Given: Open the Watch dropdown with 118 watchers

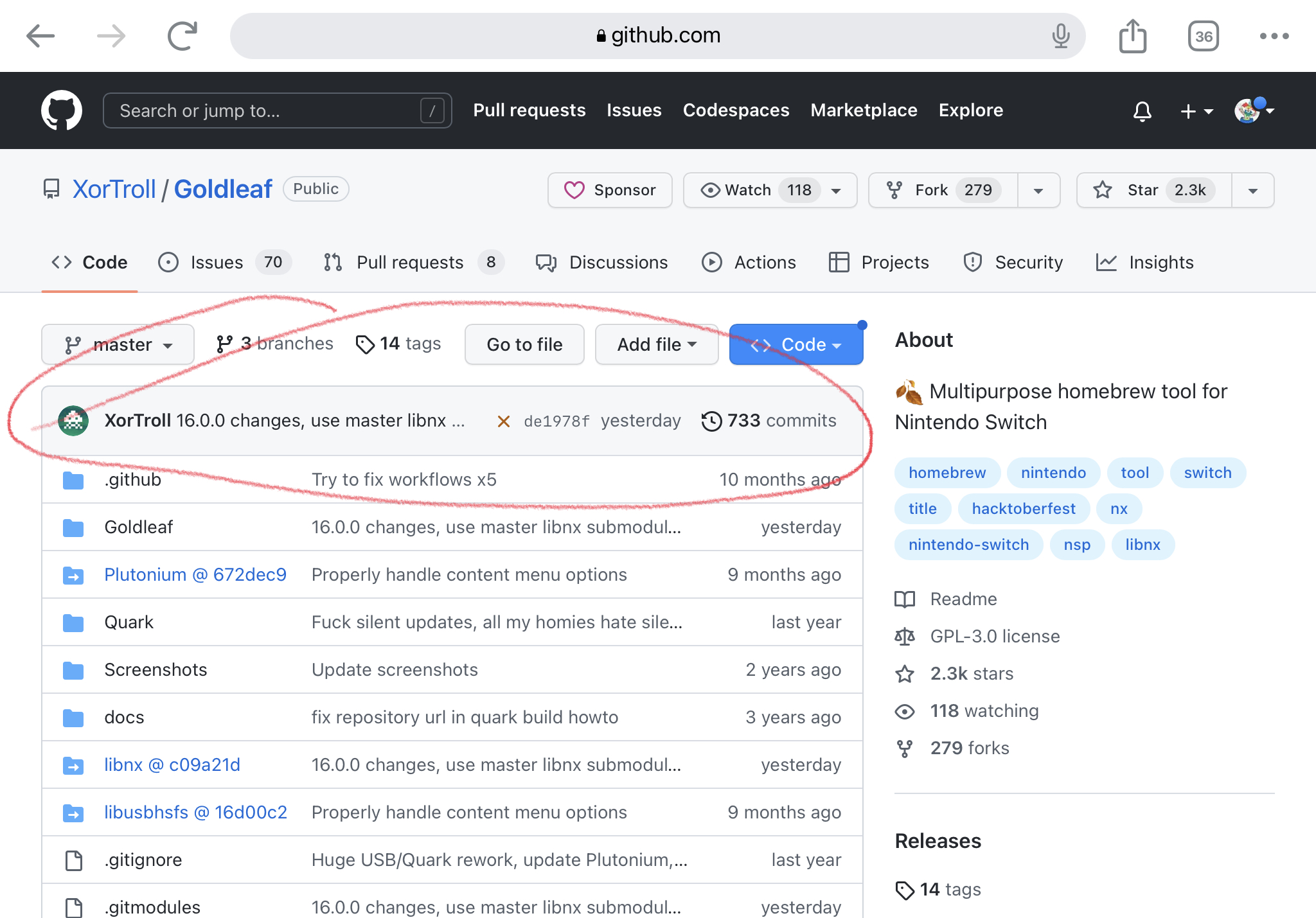Looking at the screenshot, I should point(770,190).
